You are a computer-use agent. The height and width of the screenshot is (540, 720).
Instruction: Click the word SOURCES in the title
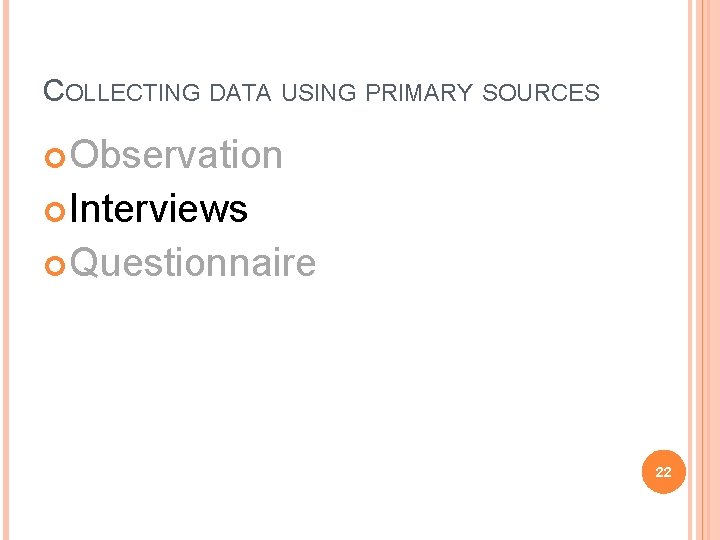point(540,93)
